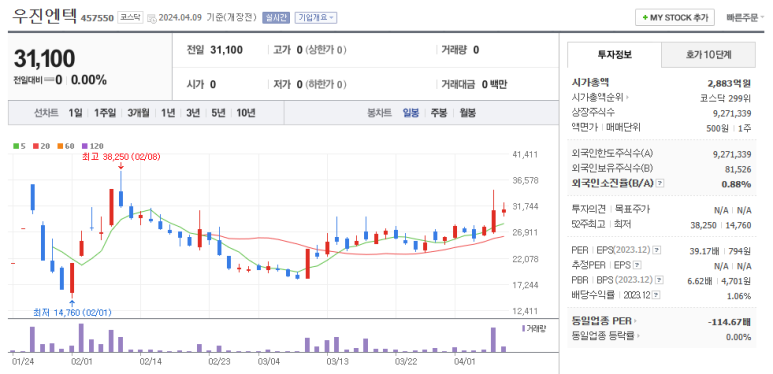Click the 상장주식수 value 9,271,339
The width and height of the screenshot is (773, 374).
click(732, 113)
